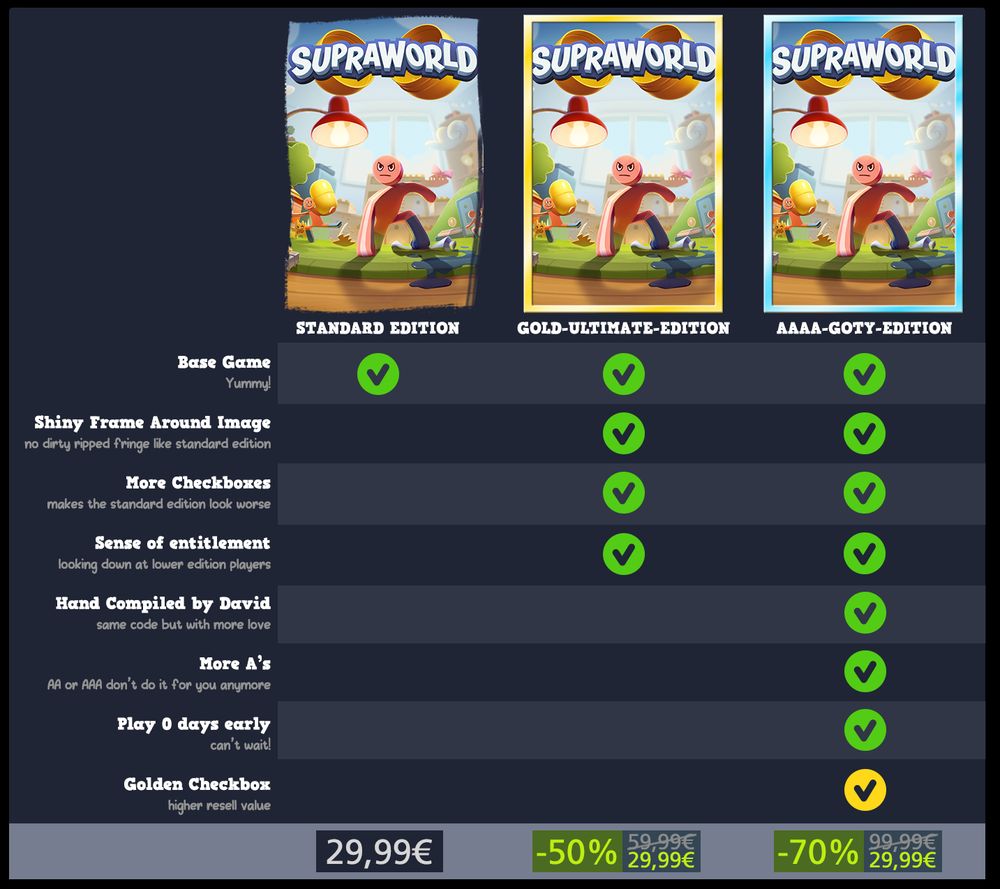1000x889 pixels.
Task: Click the 'can't wait!' subtitle
Action: click(x=240, y=745)
